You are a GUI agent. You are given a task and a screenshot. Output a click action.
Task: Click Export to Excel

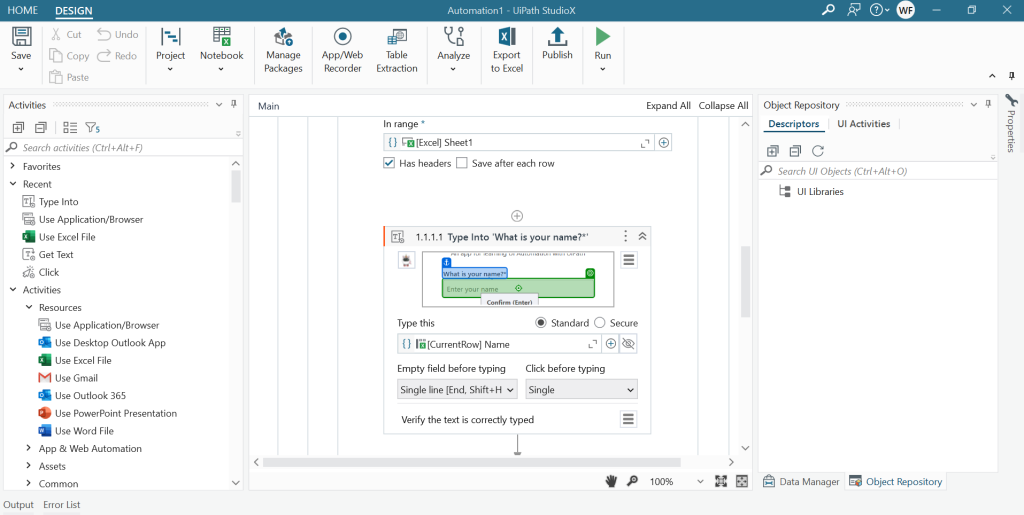(507, 51)
